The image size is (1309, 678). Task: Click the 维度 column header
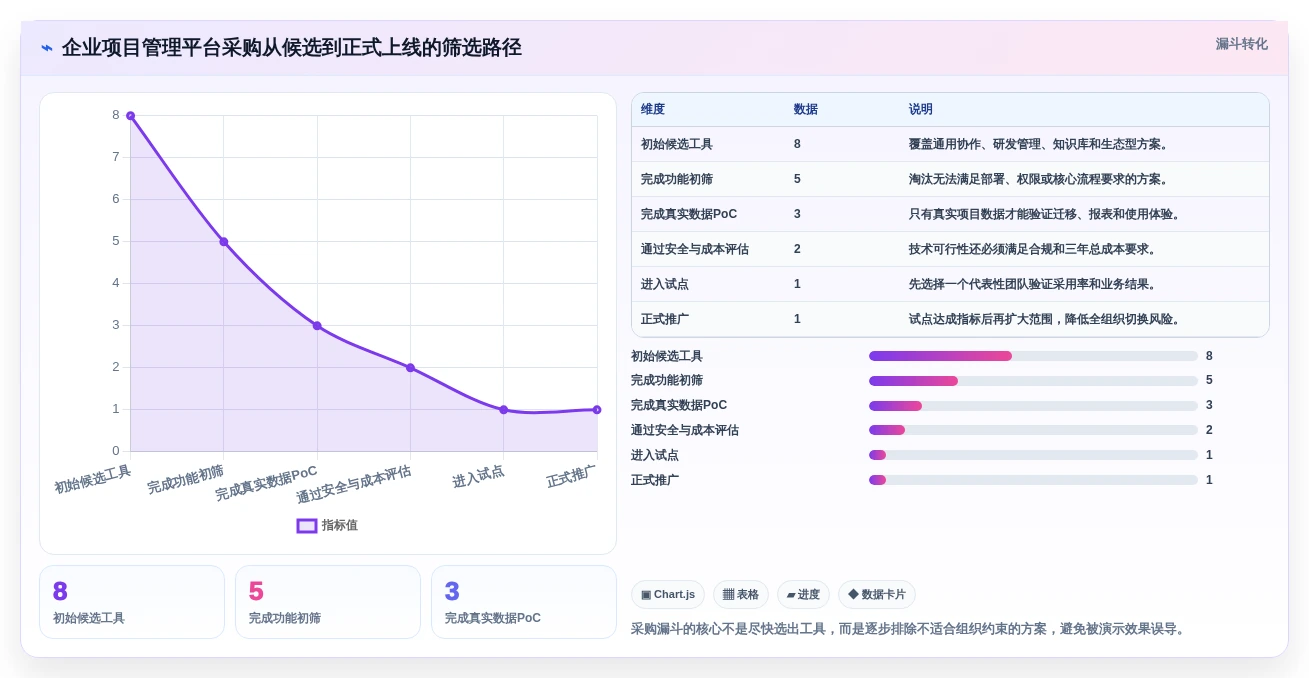click(x=653, y=109)
